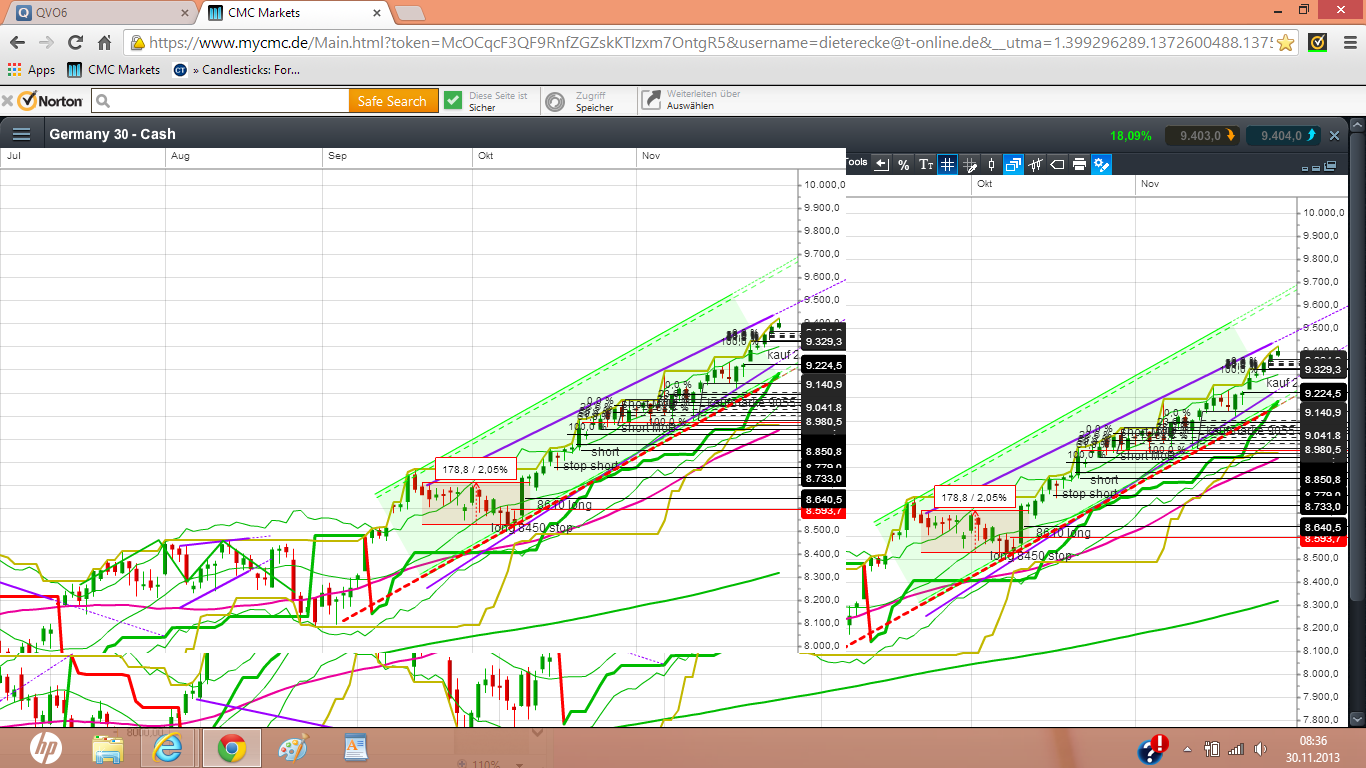Select the candlestick chart style icon
Viewport: 1366px width, 768px height.
pyautogui.click(x=991, y=164)
